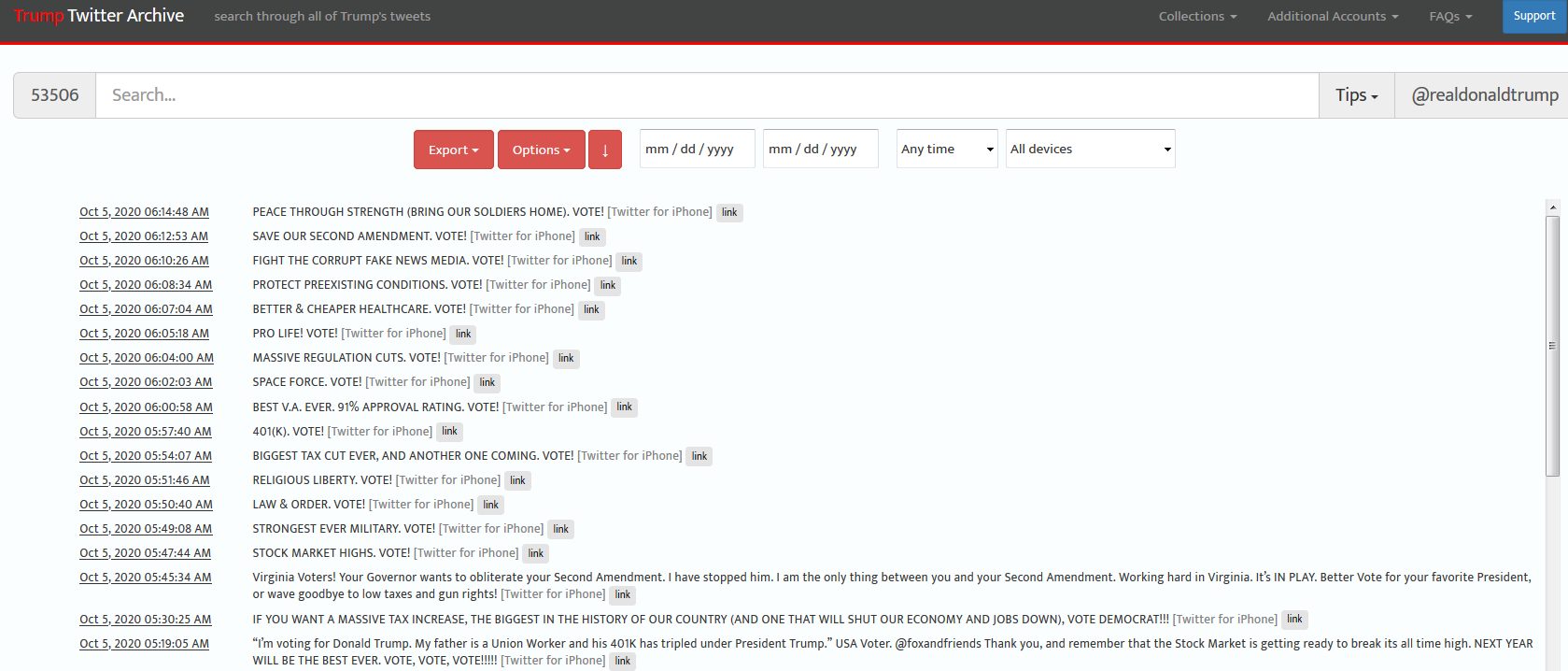Screen dimensions: 1568x671
Task: Click the Trump Twitter Archive logo
Action: click(x=99, y=16)
